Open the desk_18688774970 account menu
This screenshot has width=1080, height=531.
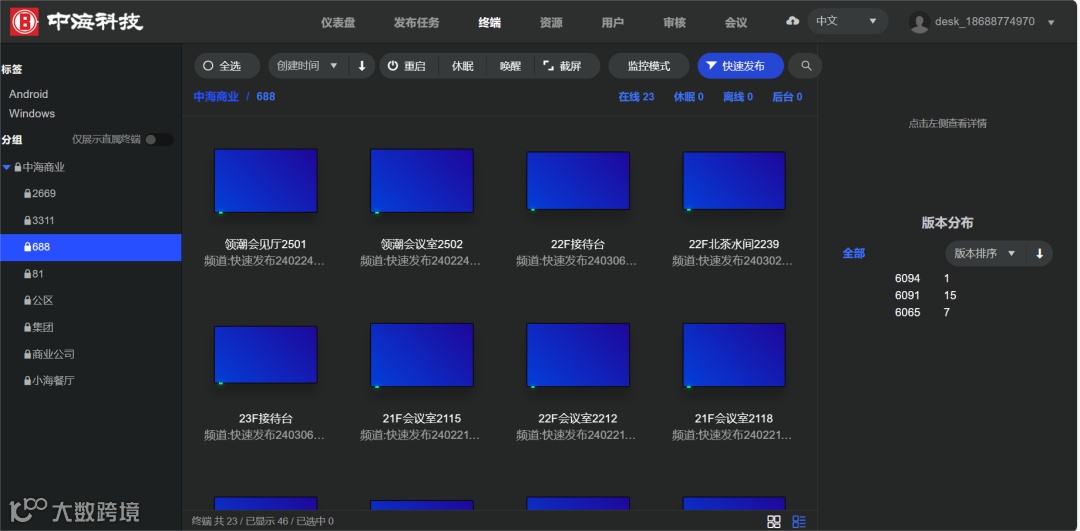pyautogui.click(x=984, y=22)
